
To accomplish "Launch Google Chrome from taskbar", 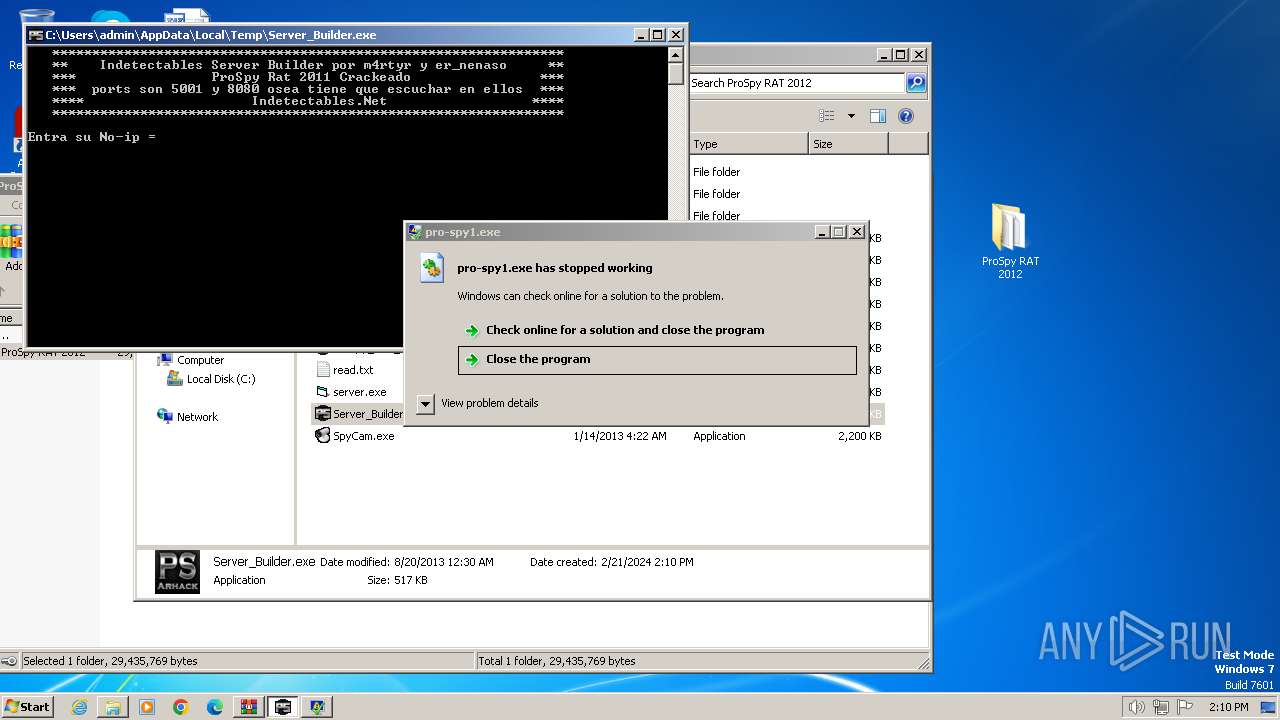I will tap(181, 707).
